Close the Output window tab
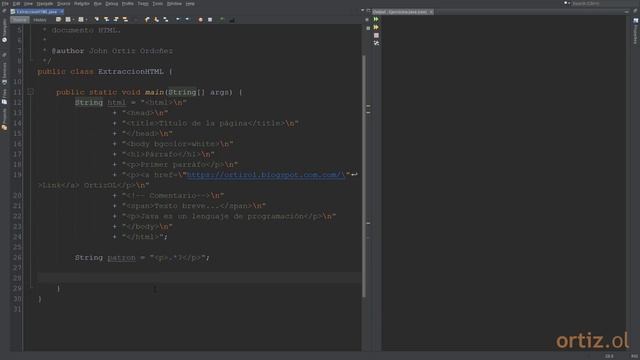This screenshot has height=360, width=640. pos(431,12)
